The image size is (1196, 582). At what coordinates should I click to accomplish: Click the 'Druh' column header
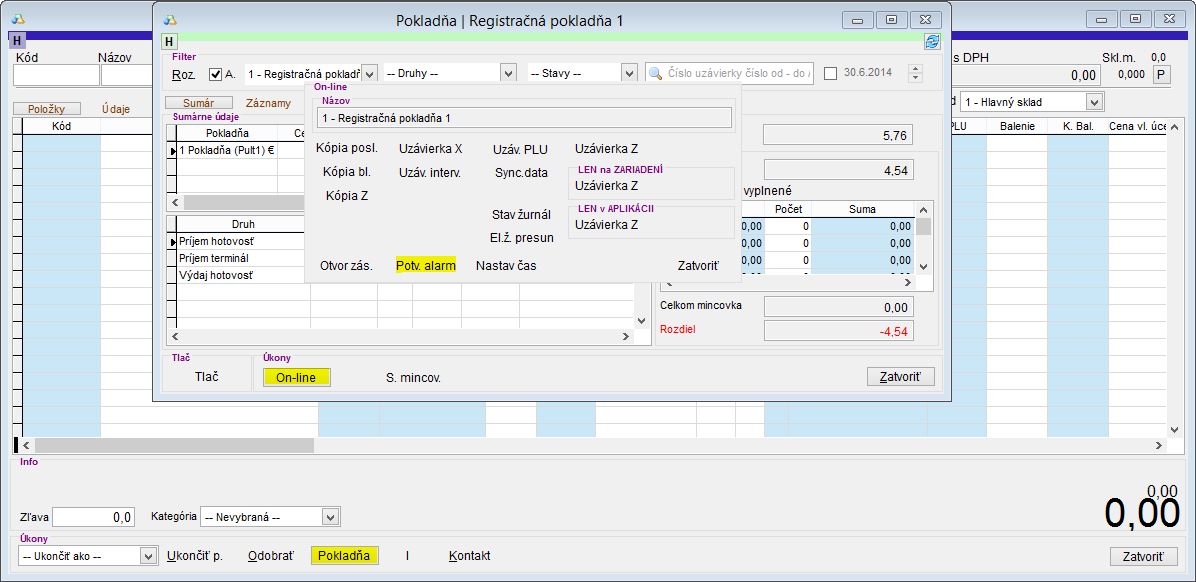243,224
